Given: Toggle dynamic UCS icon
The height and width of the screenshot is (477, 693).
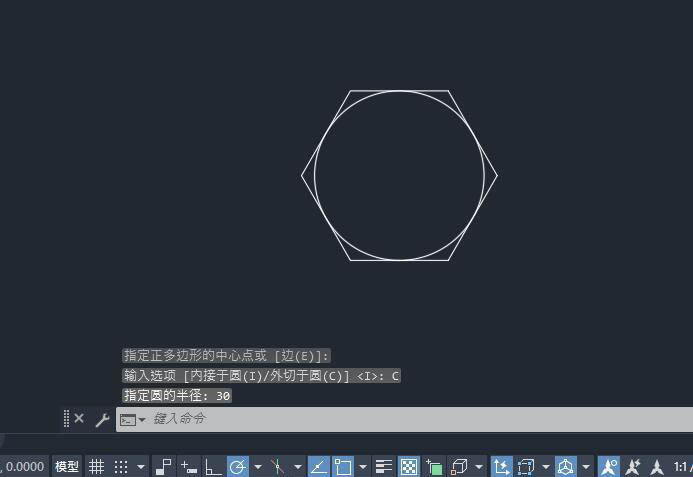Looking at the screenshot, I should click(502, 466).
